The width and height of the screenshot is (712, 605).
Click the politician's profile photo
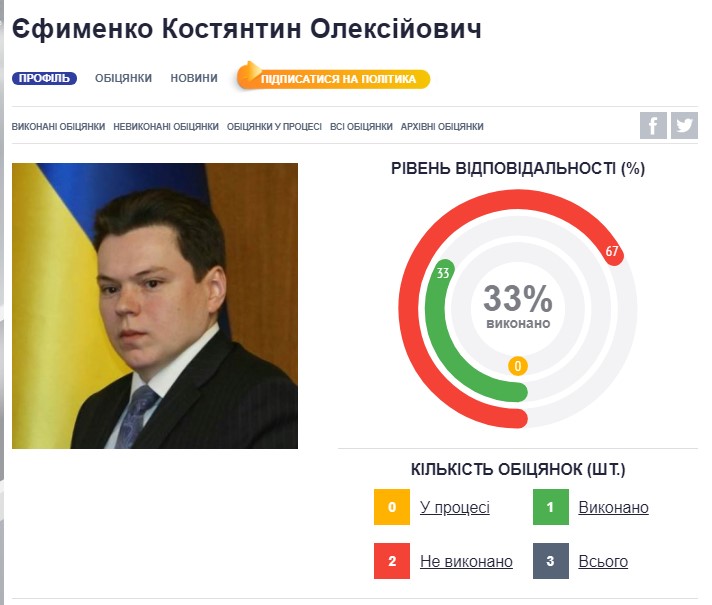[x=155, y=305]
